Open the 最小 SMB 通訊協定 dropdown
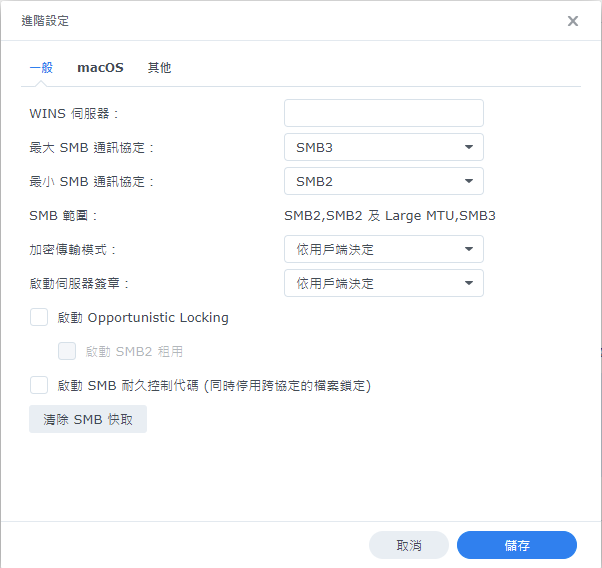 [x=384, y=181]
